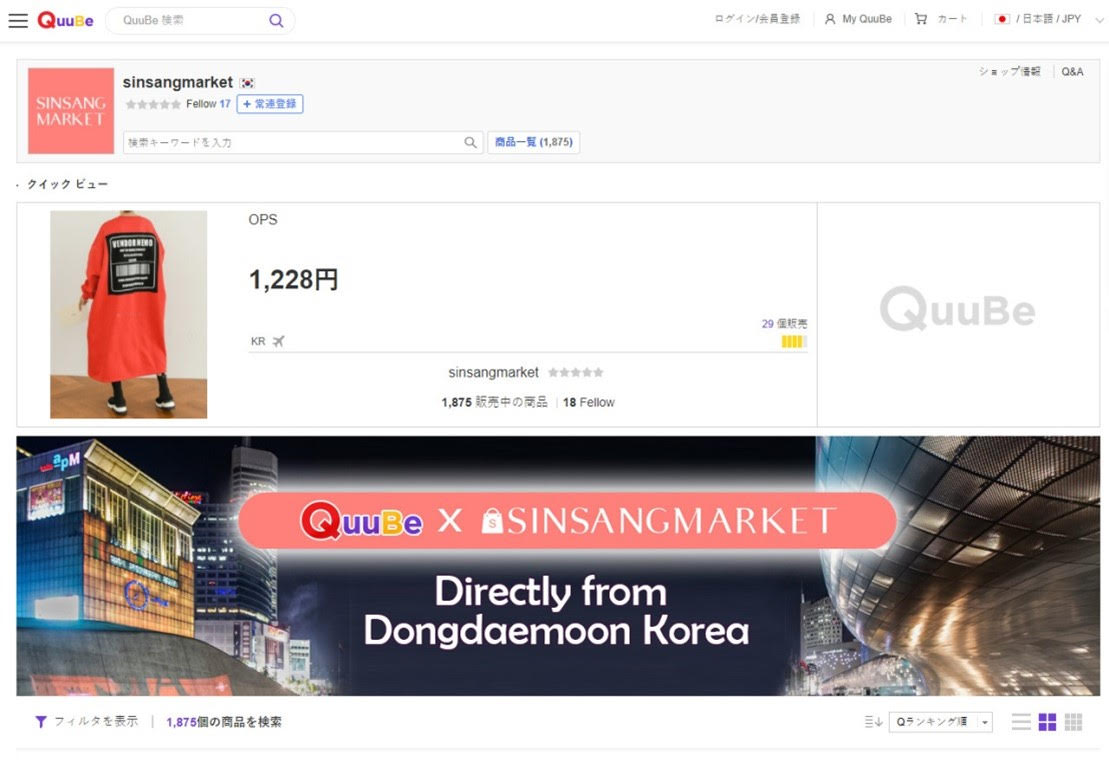Image resolution: width=1109 pixels, height=762 pixels.
Task: Click 1,875個の商品を検索 text
Action: pyautogui.click(x=223, y=722)
